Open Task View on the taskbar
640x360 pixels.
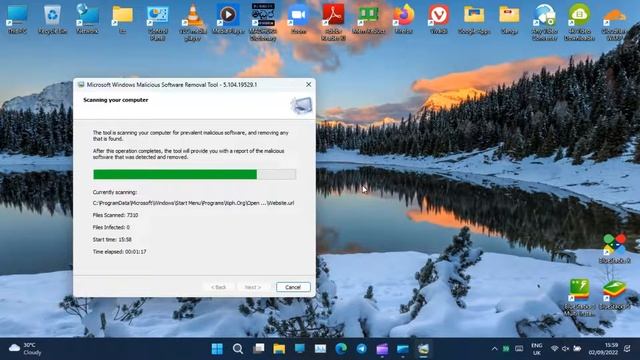258,349
